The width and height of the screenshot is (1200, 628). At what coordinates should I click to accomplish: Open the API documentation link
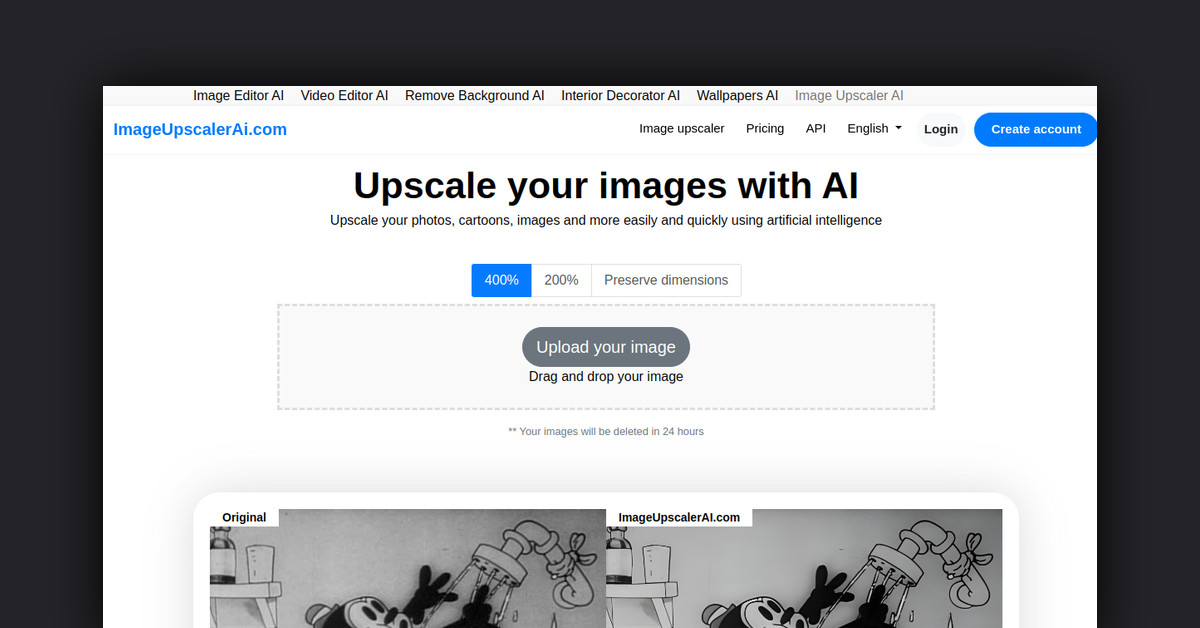click(x=815, y=128)
